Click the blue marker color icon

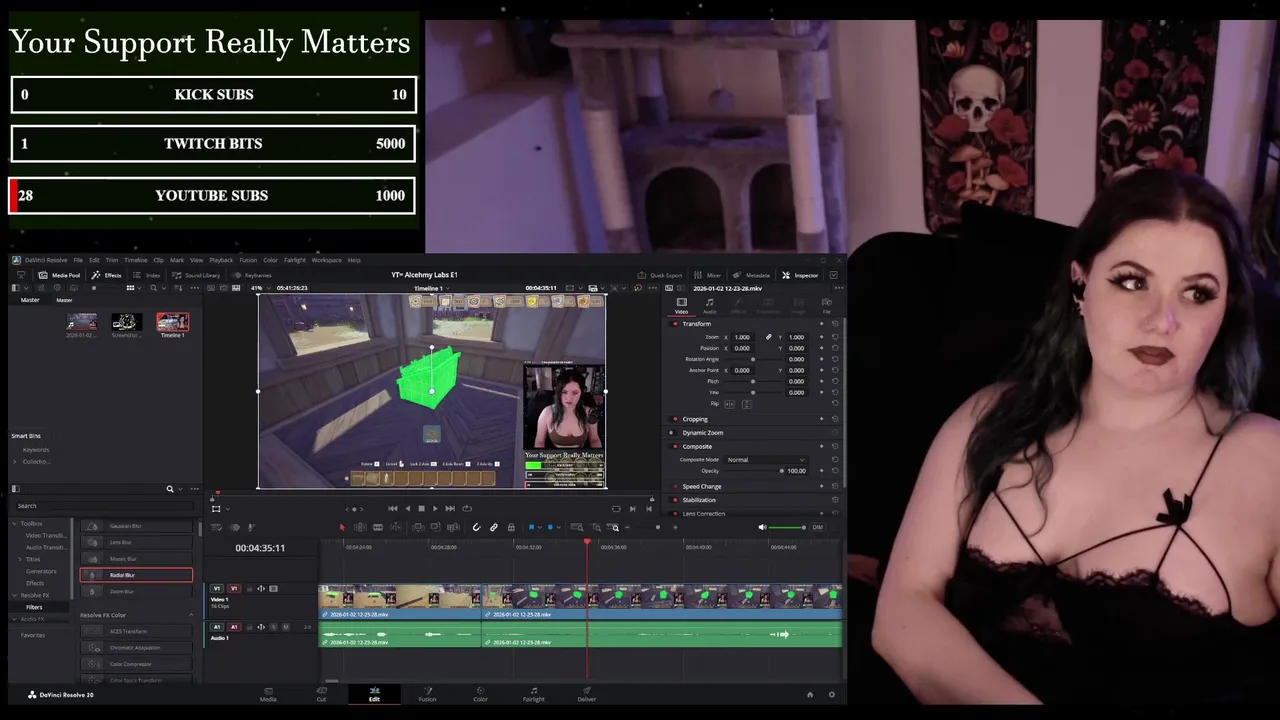coord(550,527)
